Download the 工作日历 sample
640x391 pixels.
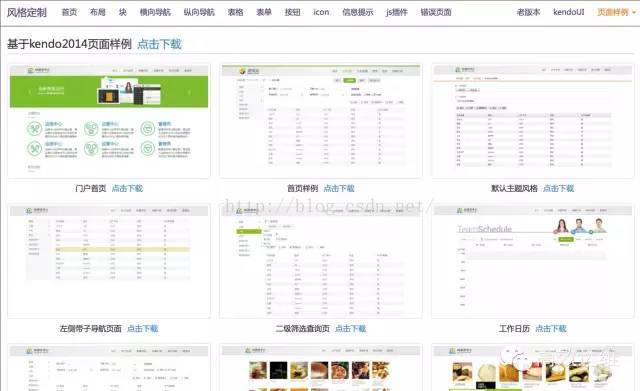[551, 329]
